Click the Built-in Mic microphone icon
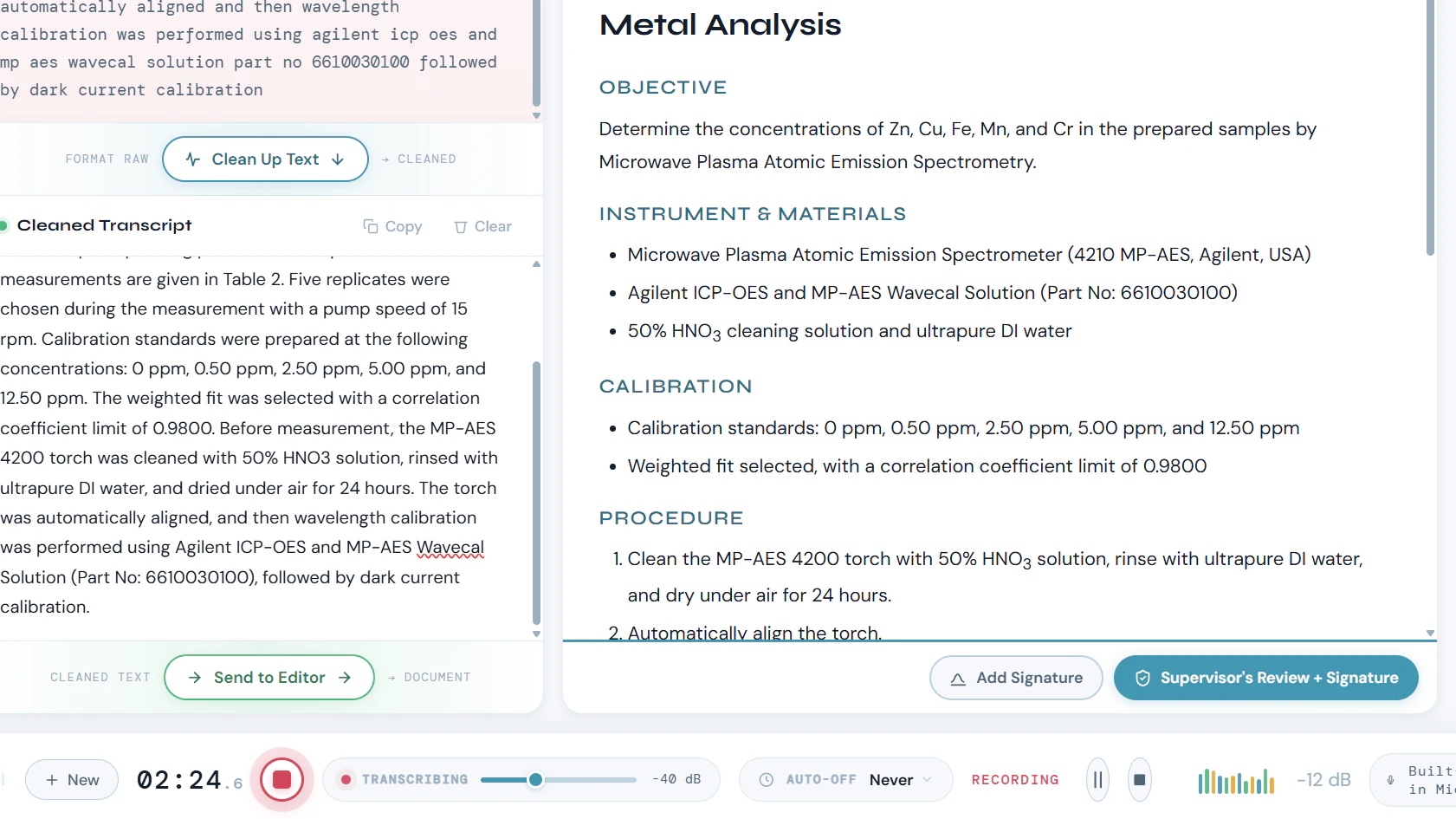Screen dimensions: 1456x819 [x=1390, y=780]
